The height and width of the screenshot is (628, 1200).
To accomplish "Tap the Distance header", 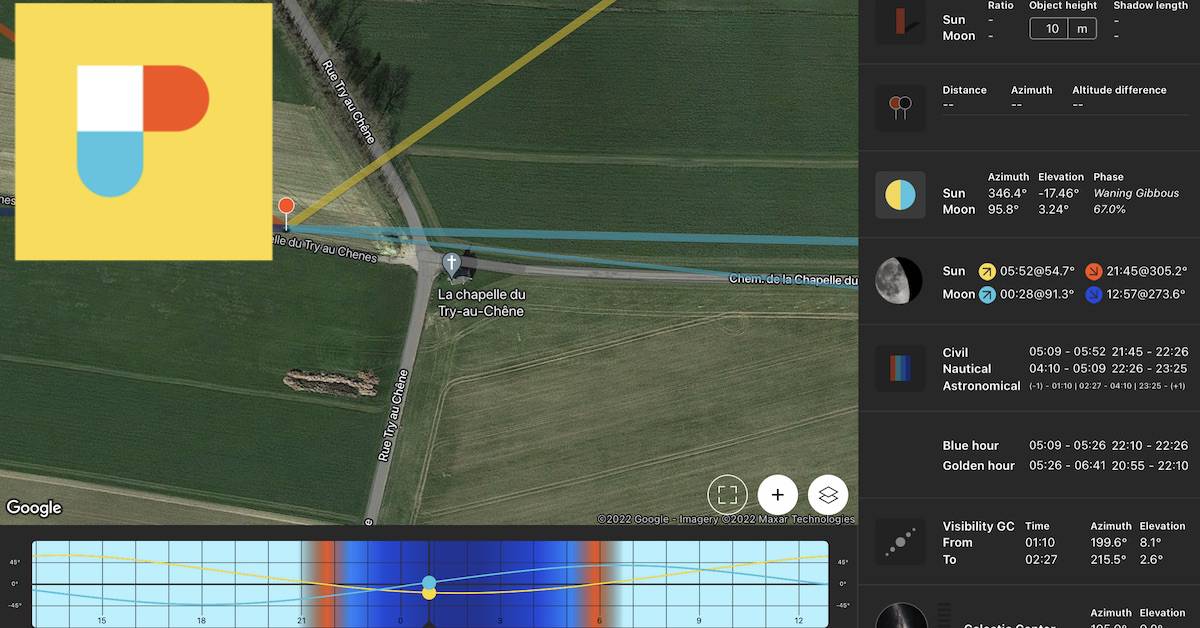I will pos(964,90).
